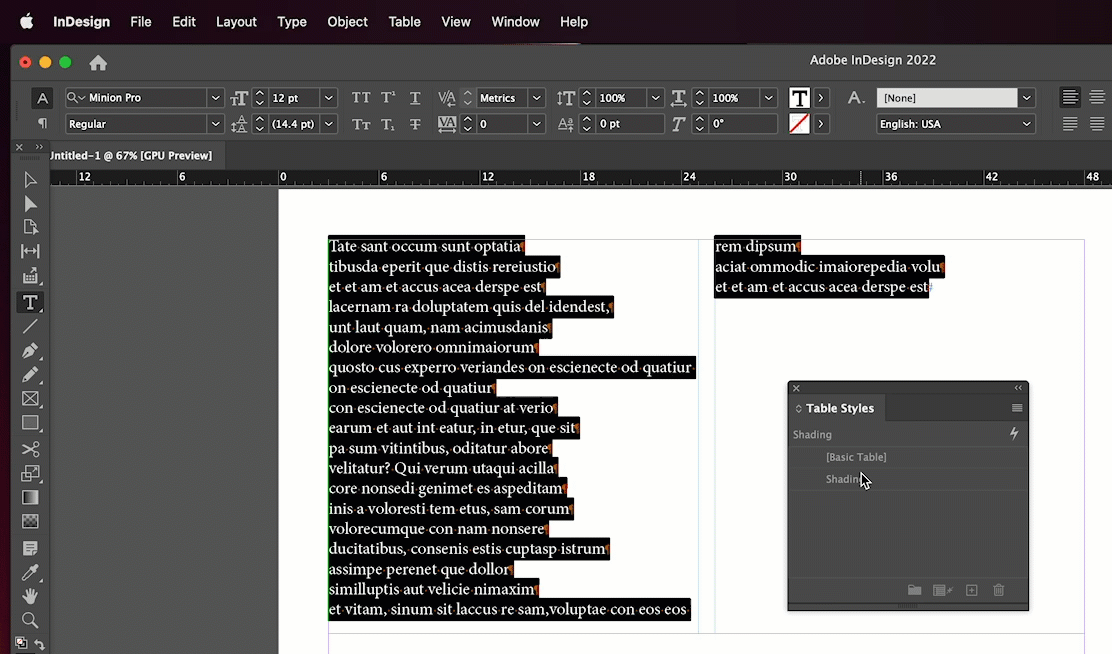Toggle Strikethrough formatting
Viewport: 1112px width, 654px height.
pos(415,124)
